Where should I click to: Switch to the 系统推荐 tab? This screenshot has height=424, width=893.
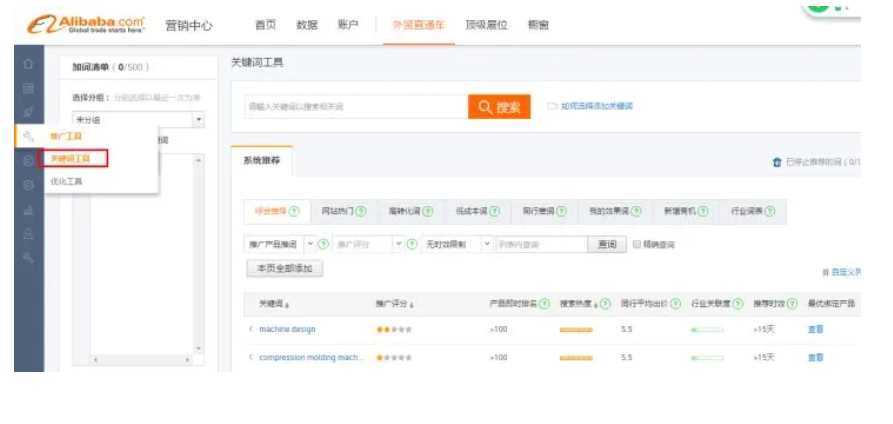261,161
